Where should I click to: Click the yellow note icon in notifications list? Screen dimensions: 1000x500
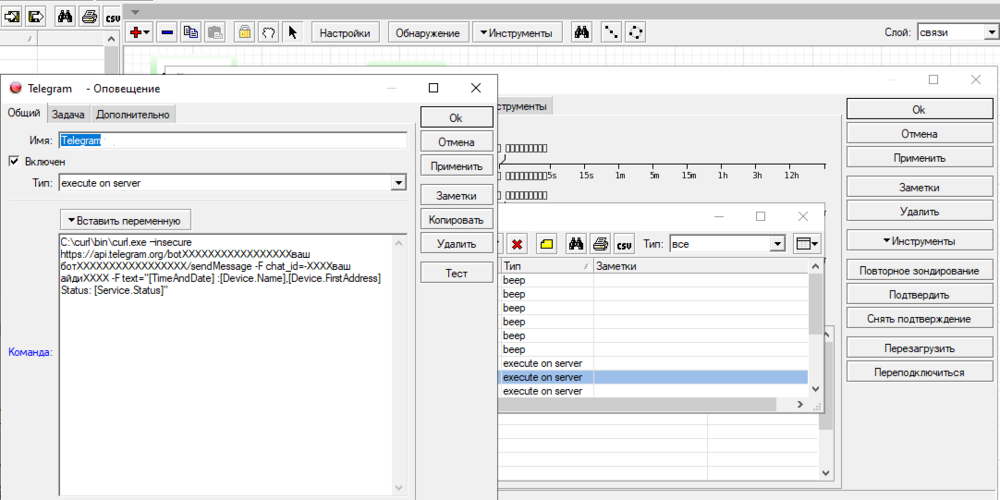[x=547, y=243]
